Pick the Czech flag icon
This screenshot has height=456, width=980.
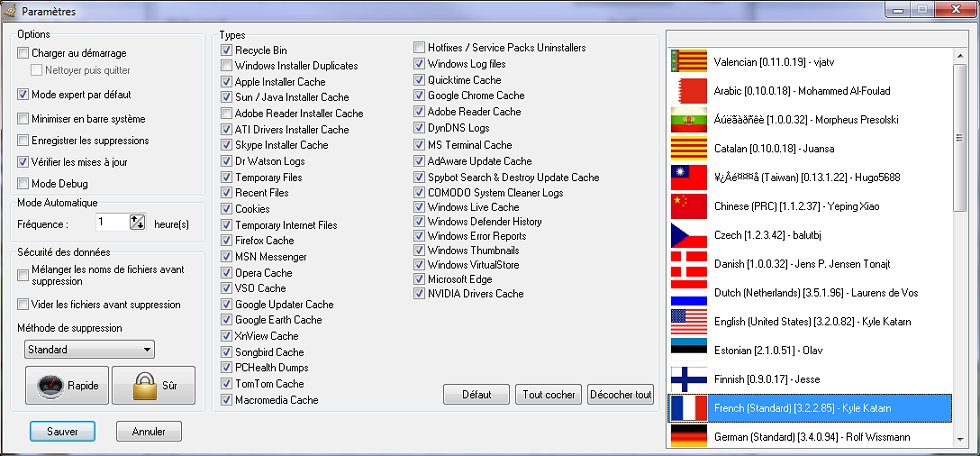point(689,235)
